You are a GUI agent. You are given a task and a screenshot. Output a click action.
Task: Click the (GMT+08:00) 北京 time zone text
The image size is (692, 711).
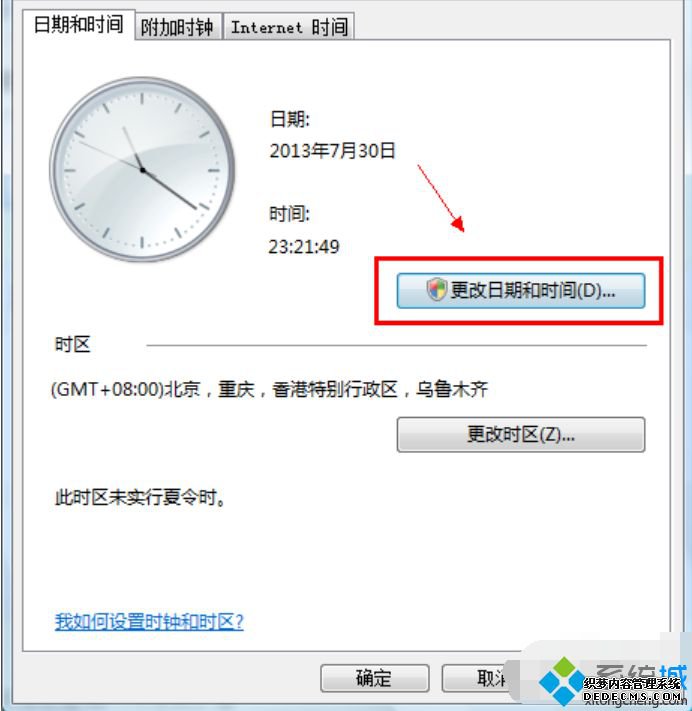point(269,389)
